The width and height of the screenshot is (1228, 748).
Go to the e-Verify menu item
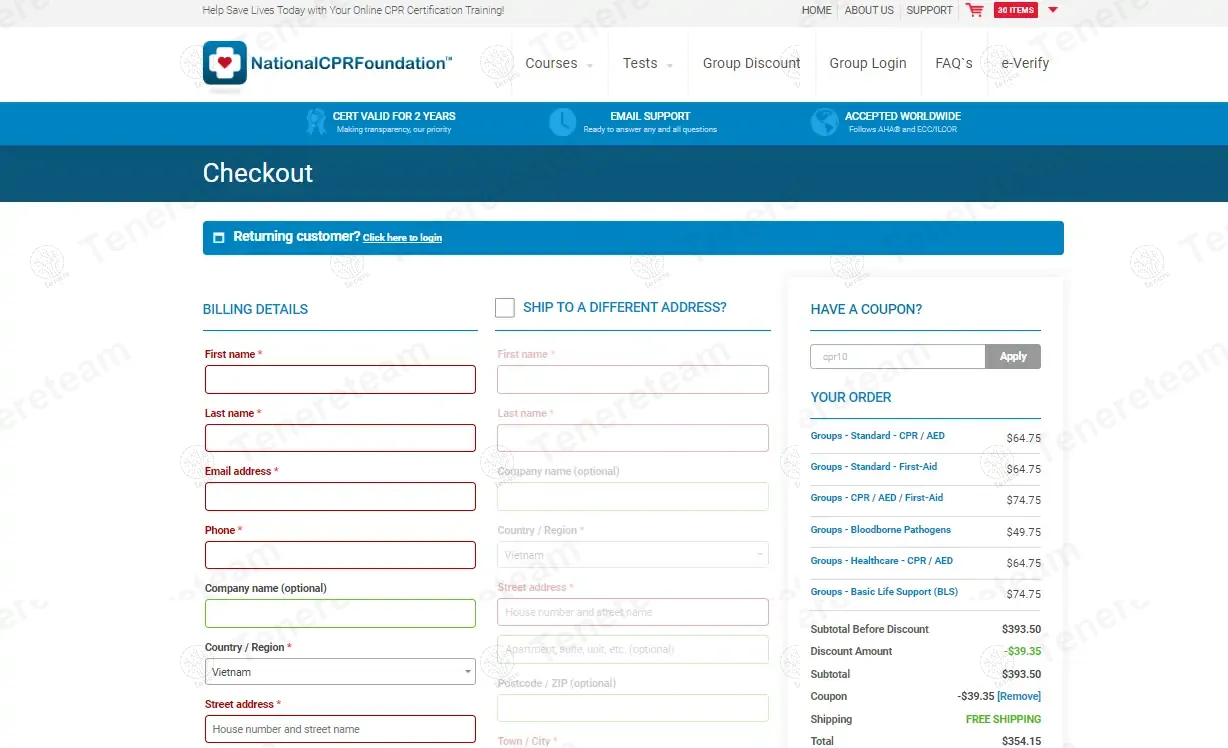[1025, 63]
